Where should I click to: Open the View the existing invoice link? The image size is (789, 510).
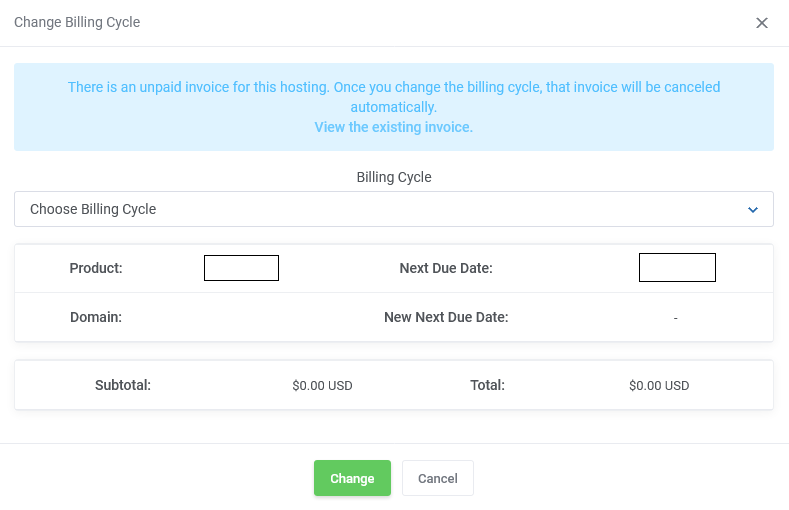(393, 127)
